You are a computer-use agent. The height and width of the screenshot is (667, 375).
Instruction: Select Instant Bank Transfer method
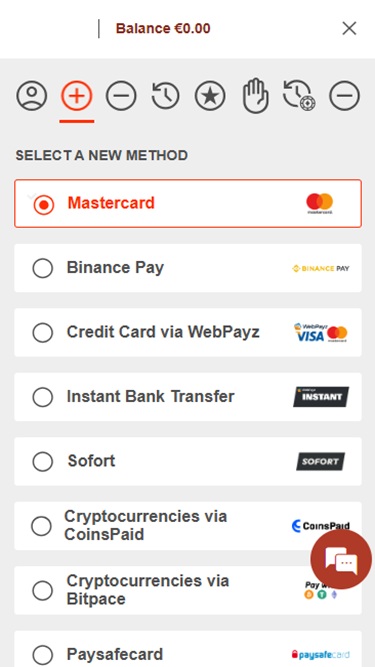click(x=188, y=397)
